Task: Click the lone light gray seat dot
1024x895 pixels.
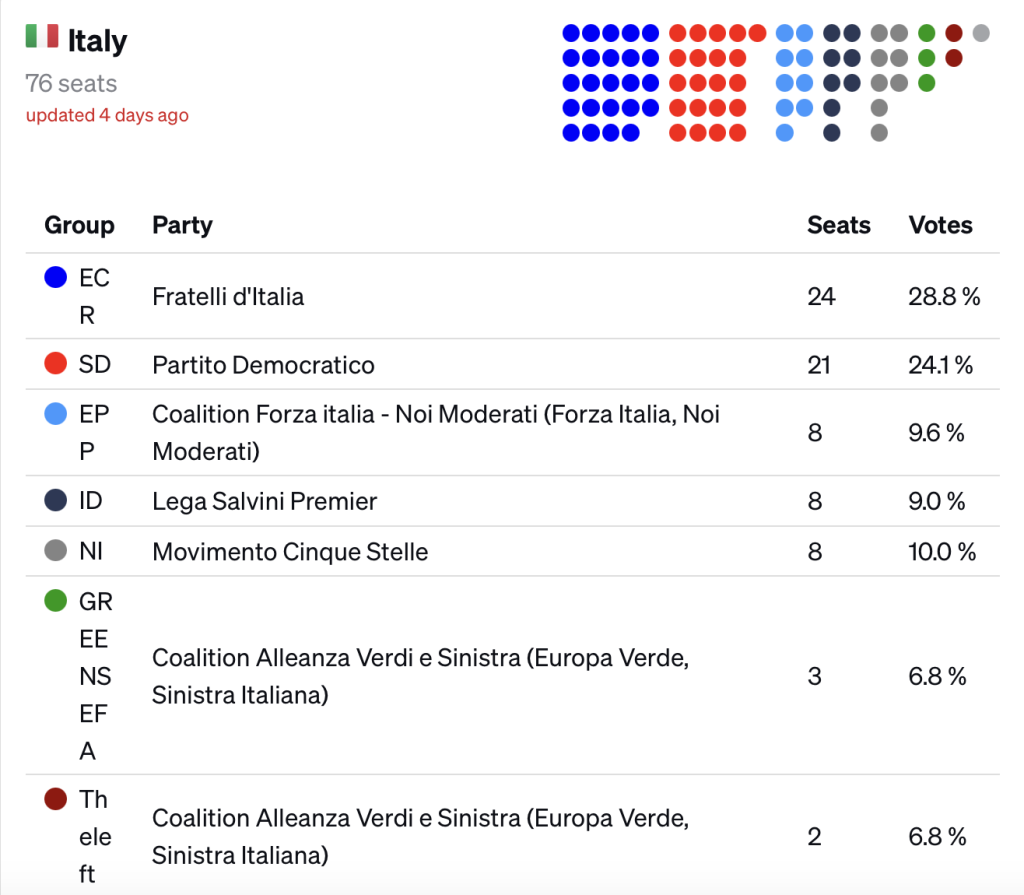Action: pyautogui.click(x=981, y=33)
